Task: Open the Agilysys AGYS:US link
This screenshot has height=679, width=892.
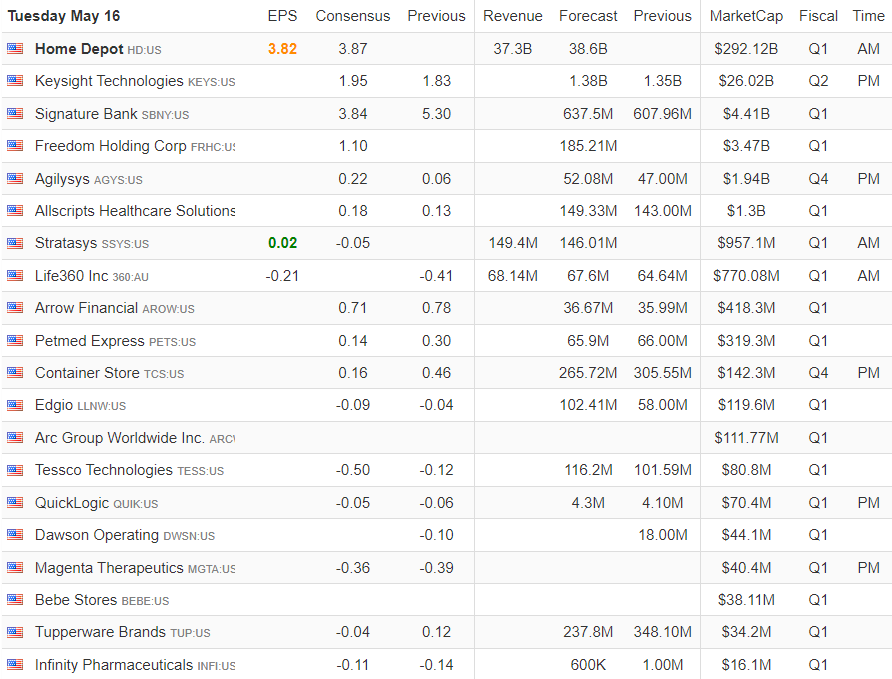Action: [88, 179]
